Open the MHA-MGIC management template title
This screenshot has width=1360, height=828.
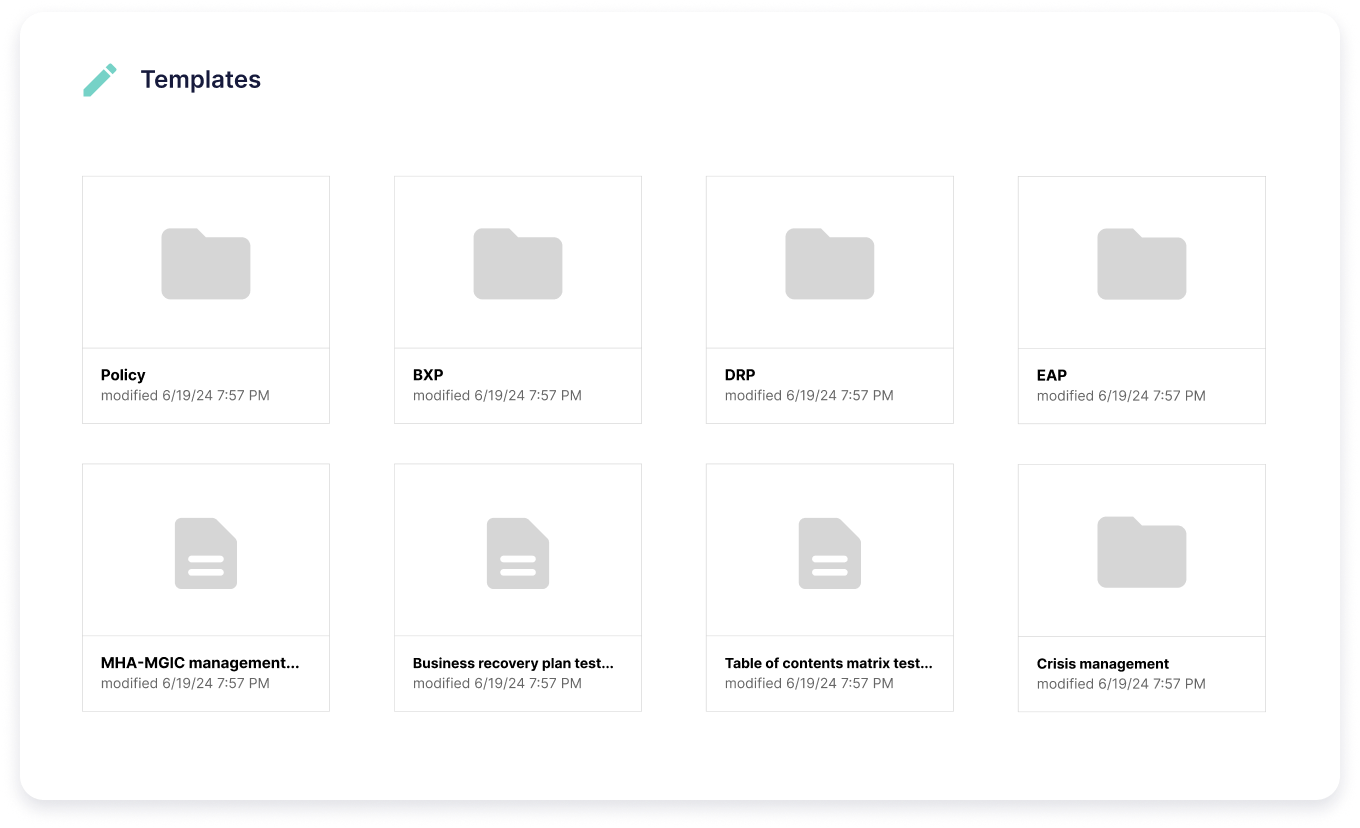(x=200, y=663)
